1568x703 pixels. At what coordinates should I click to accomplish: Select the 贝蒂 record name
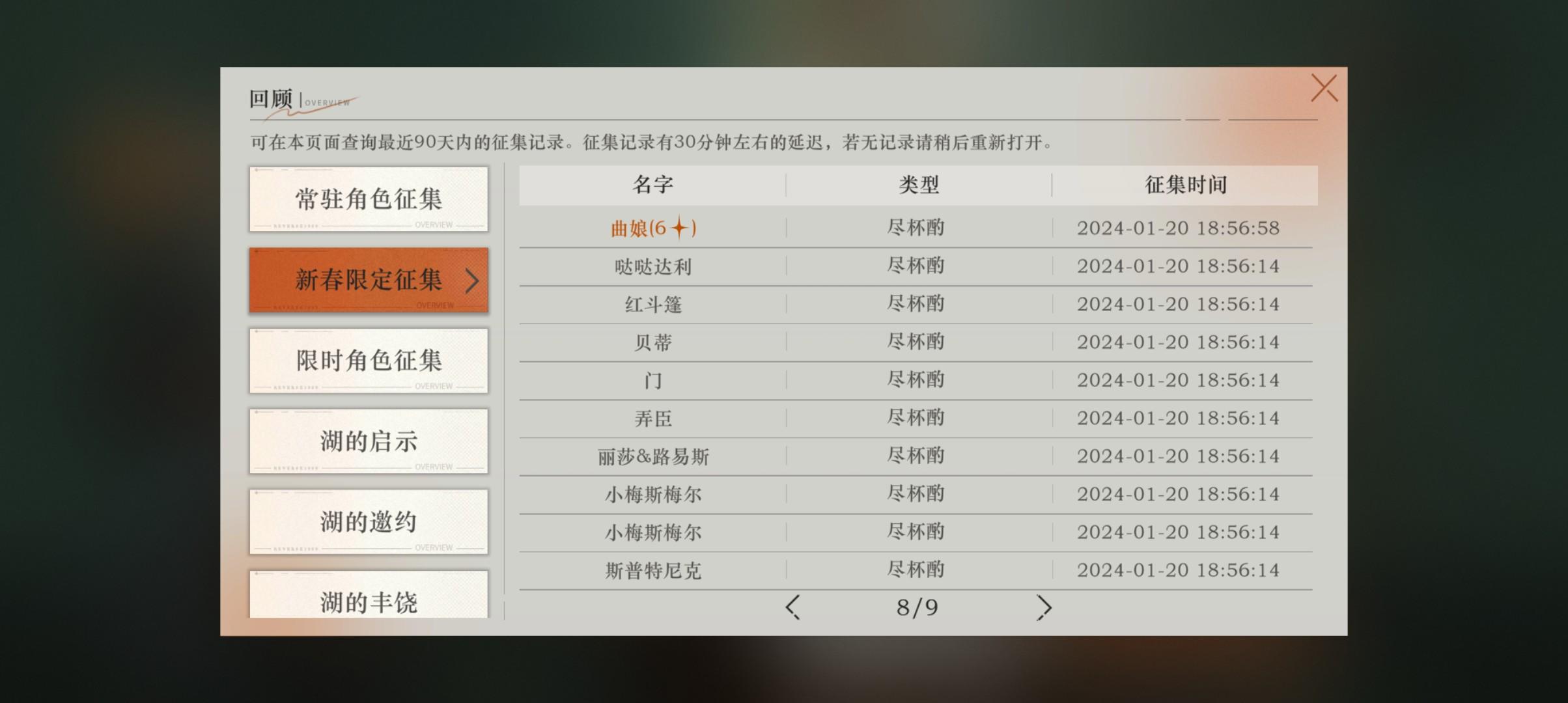(x=653, y=342)
